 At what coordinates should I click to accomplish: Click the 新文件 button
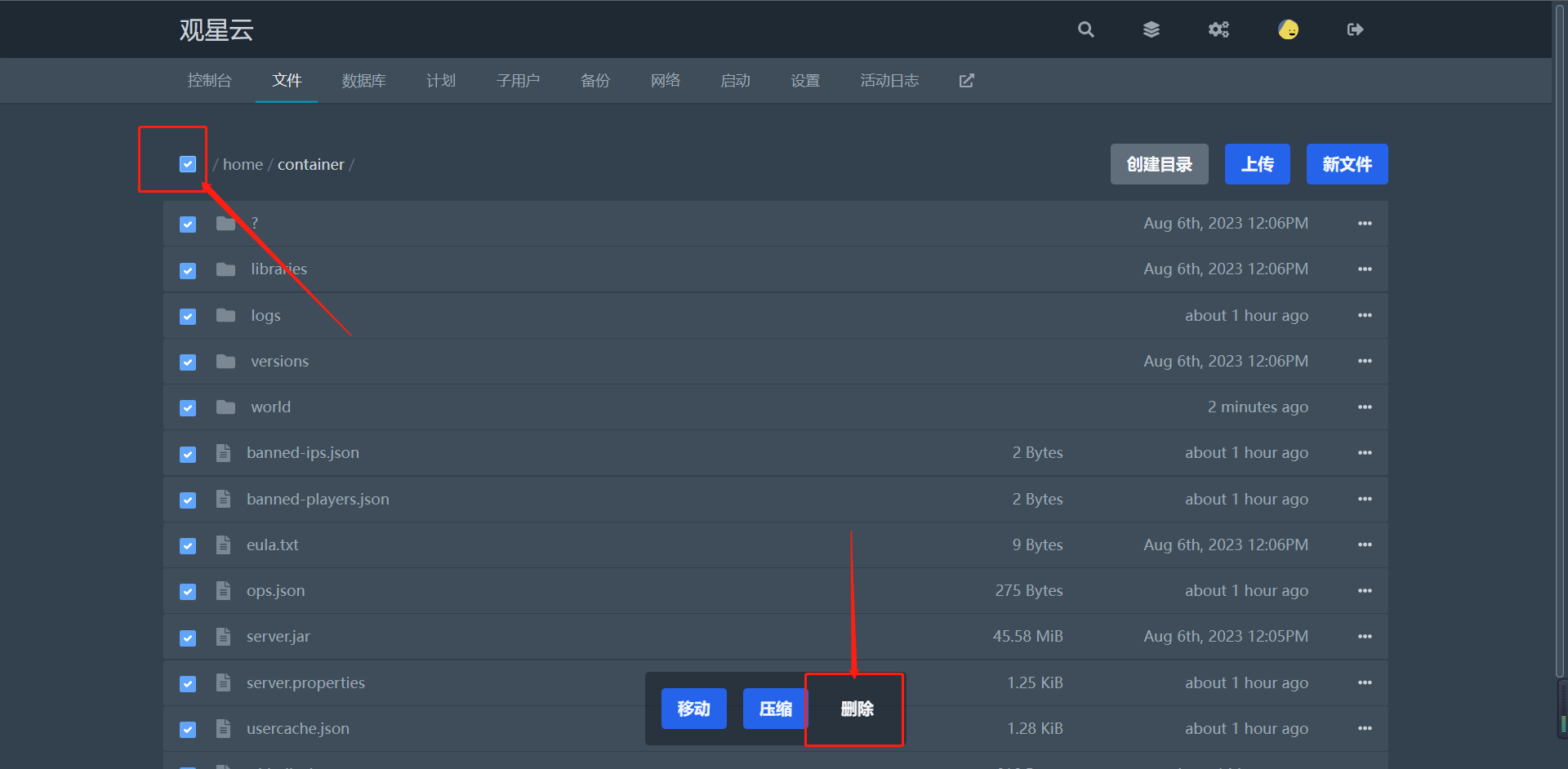[1347, 164]
